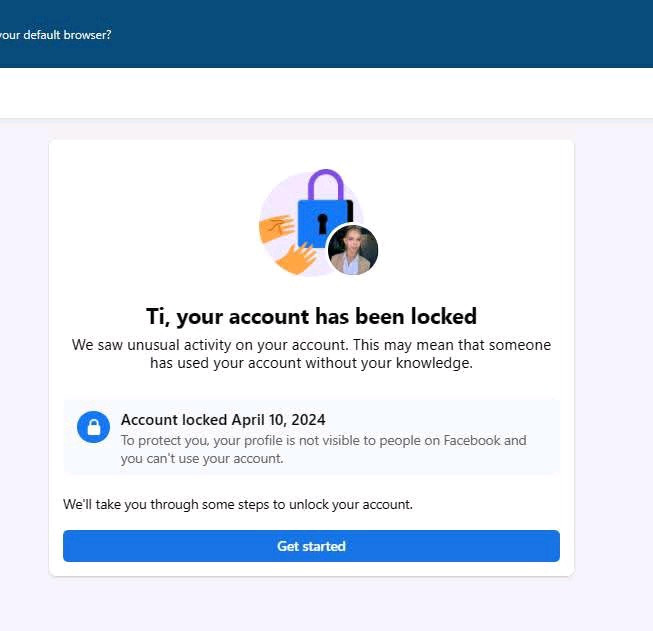This screenshot has width=653, height=631.
Task: Click the blue circular lock icon
Action: pyautogui.click(x=94, y=428)
